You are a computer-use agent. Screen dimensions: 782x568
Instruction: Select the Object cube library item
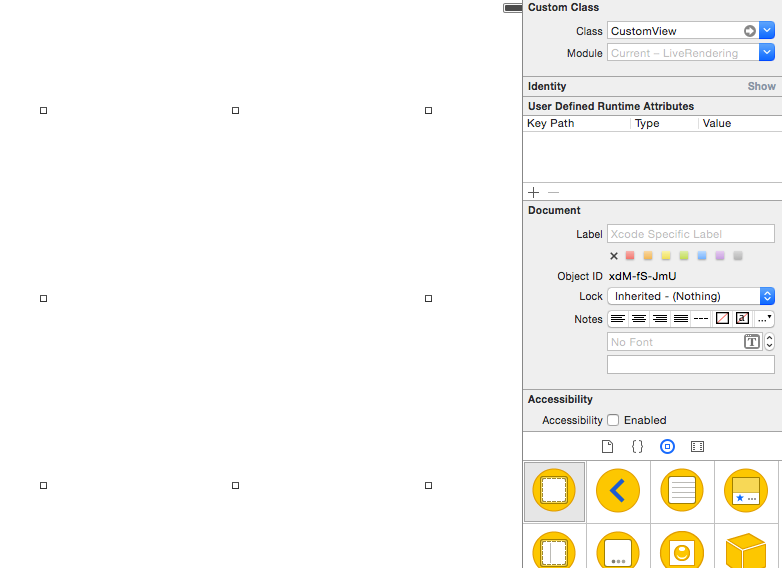coord(746,550)
